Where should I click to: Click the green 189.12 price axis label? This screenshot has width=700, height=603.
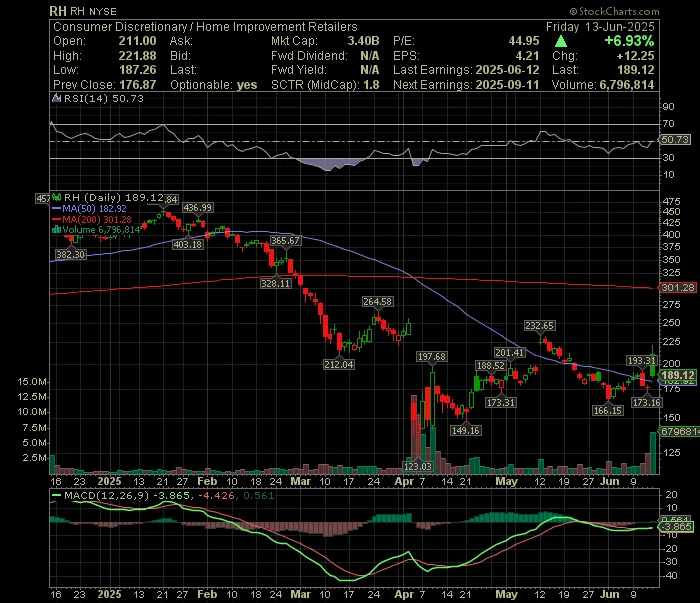pos(678,375)
